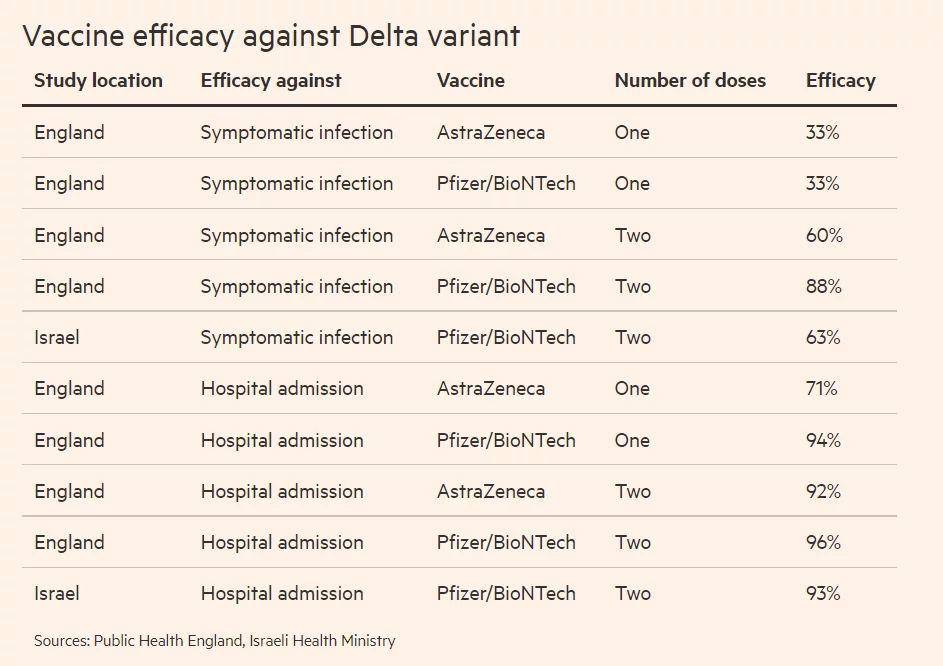This screenshot has width=943, height=666.
Task: Click "Israel" in the hospital admission row
Action: tap(57, 593)
